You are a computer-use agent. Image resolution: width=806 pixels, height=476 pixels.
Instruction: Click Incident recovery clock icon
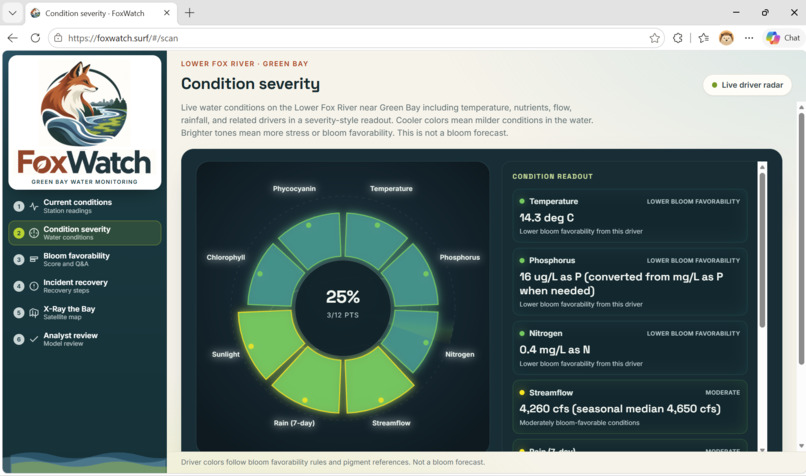point(34,286)
